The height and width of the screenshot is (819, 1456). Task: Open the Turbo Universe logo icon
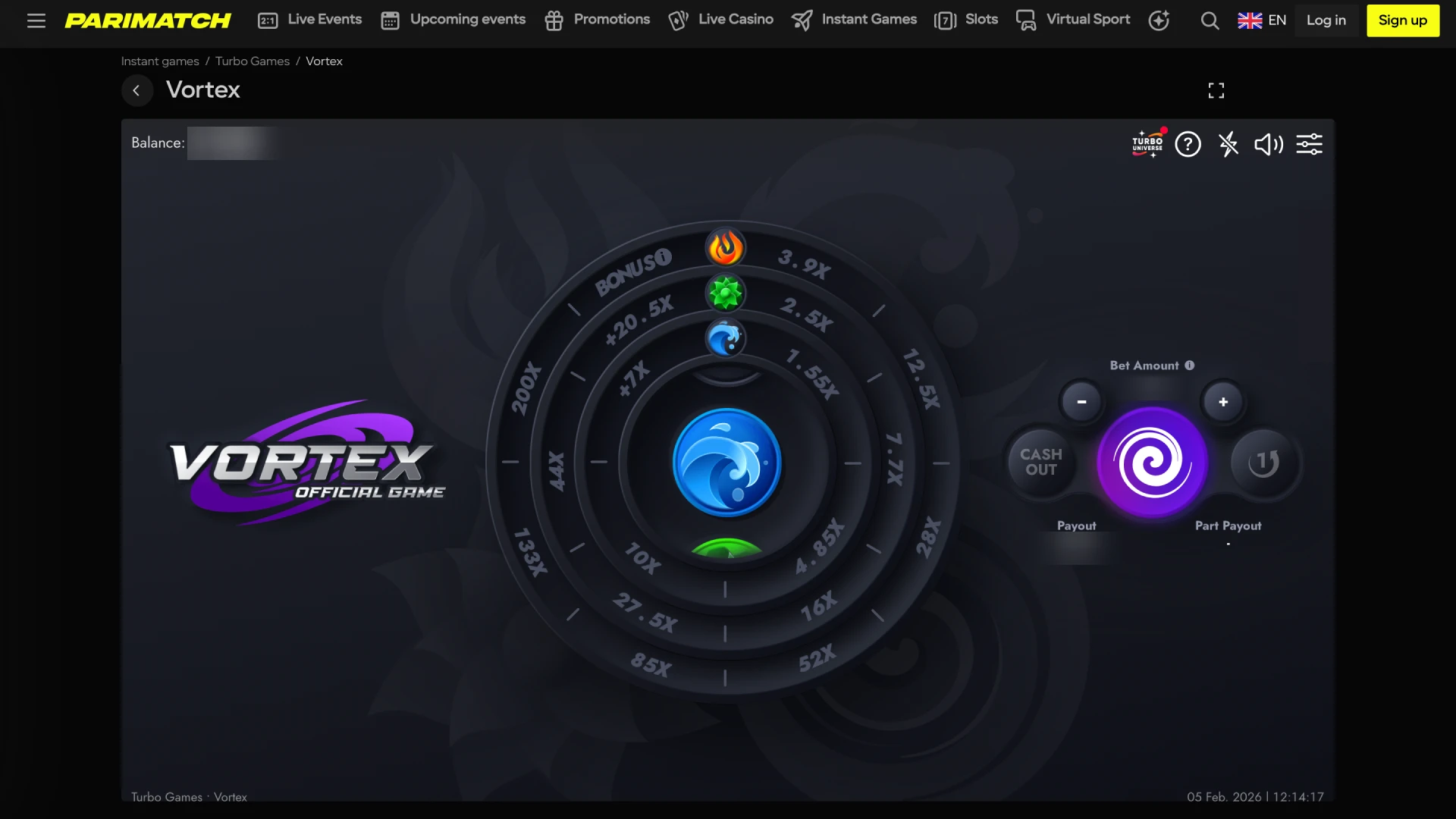[x=1147, y=144]
